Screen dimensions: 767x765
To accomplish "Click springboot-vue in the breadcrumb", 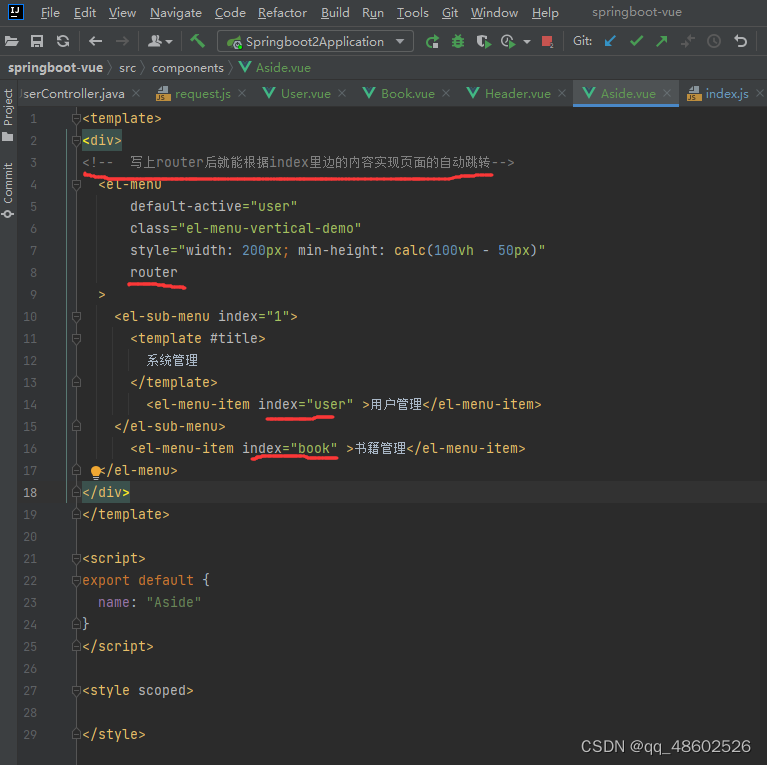I will pyautogui.click(x=55, y=68).
